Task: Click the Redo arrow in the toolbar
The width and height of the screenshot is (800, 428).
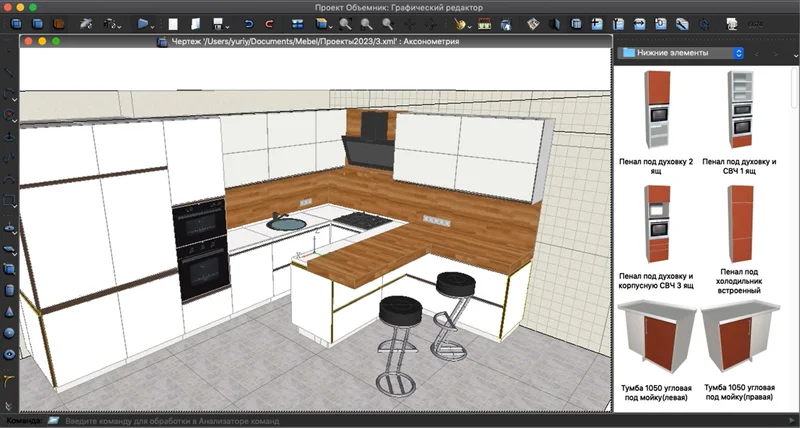Action: pyautogui.click(x=271, y=22)
